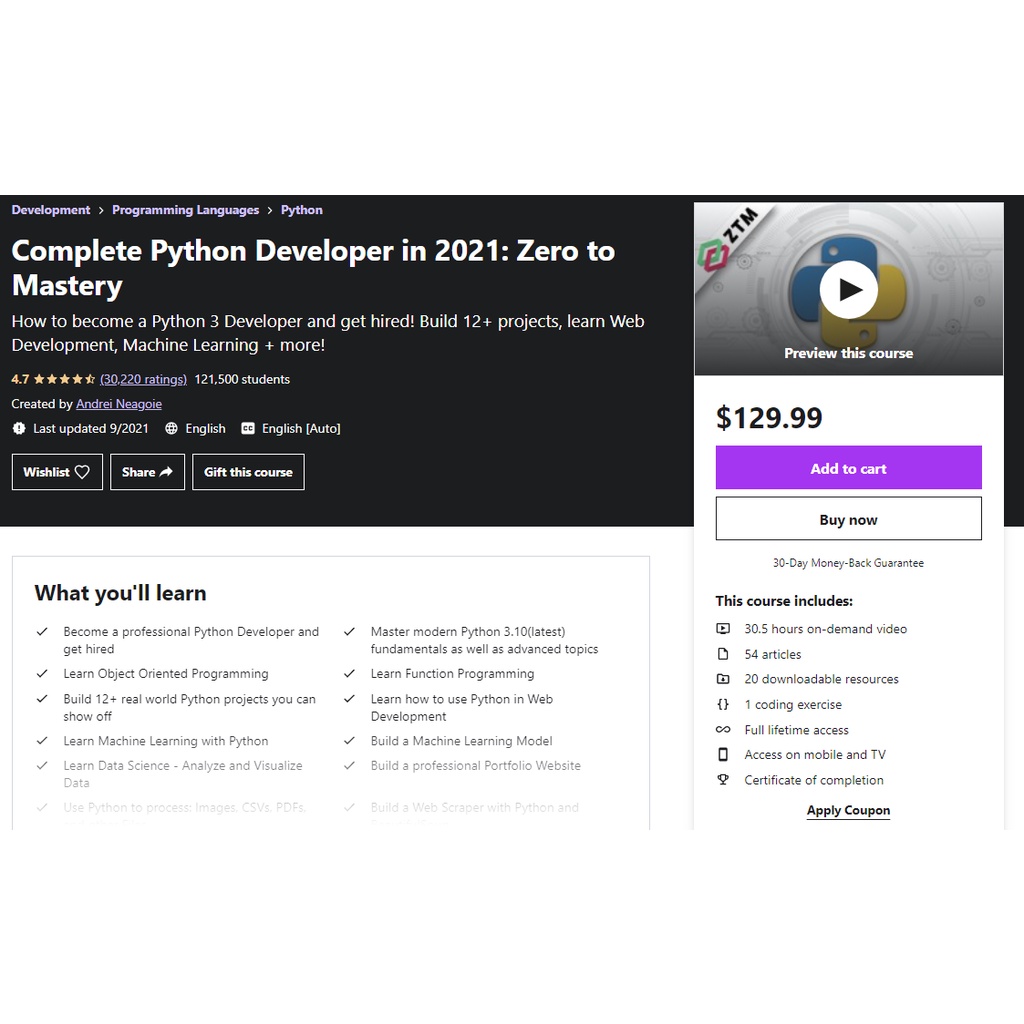This screenshot has height=1024, width=1024.
Task: Open instructor Andrei Neagoie's profile
Action: [118, 404]
